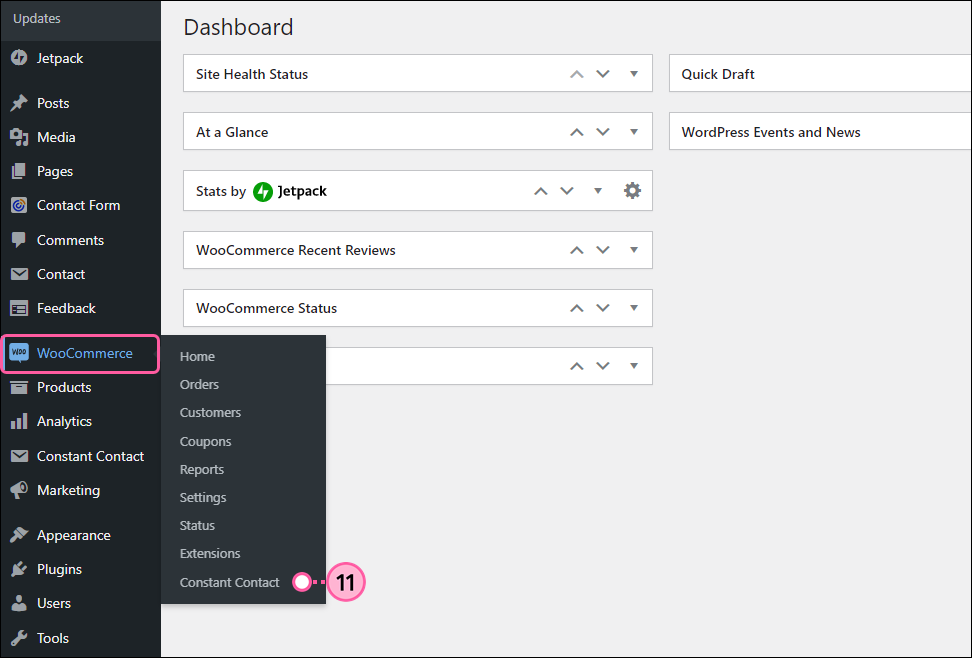The width and height of the screenshot is (972, 658).
Task: Open Coupons in WooCommerce submenu
Action: tap(205, 442)
